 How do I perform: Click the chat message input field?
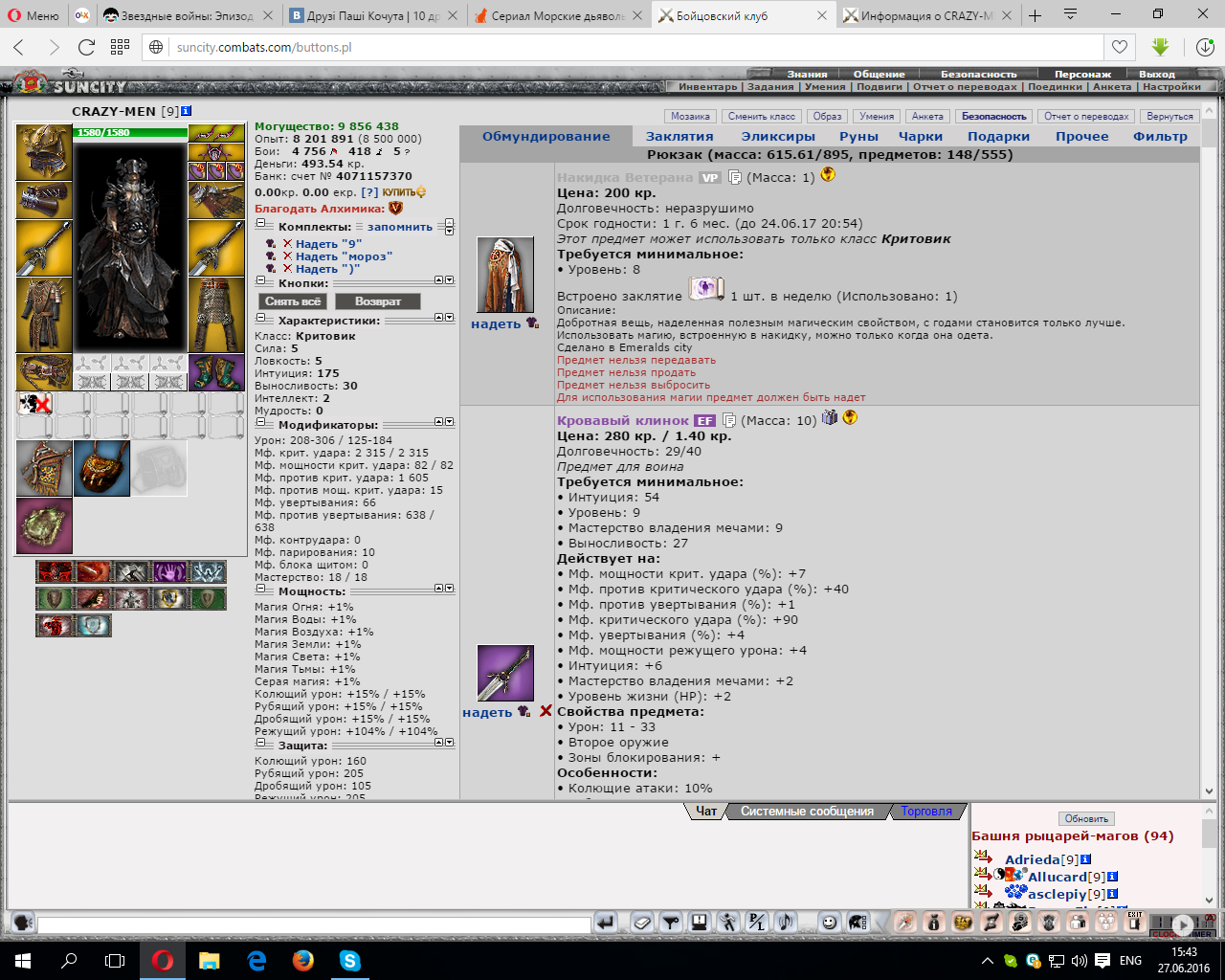click(x=314, y=924)
